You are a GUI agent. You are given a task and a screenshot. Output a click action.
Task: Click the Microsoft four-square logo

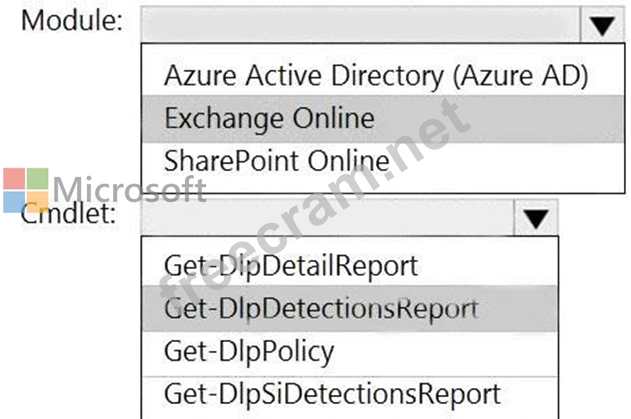24,190
